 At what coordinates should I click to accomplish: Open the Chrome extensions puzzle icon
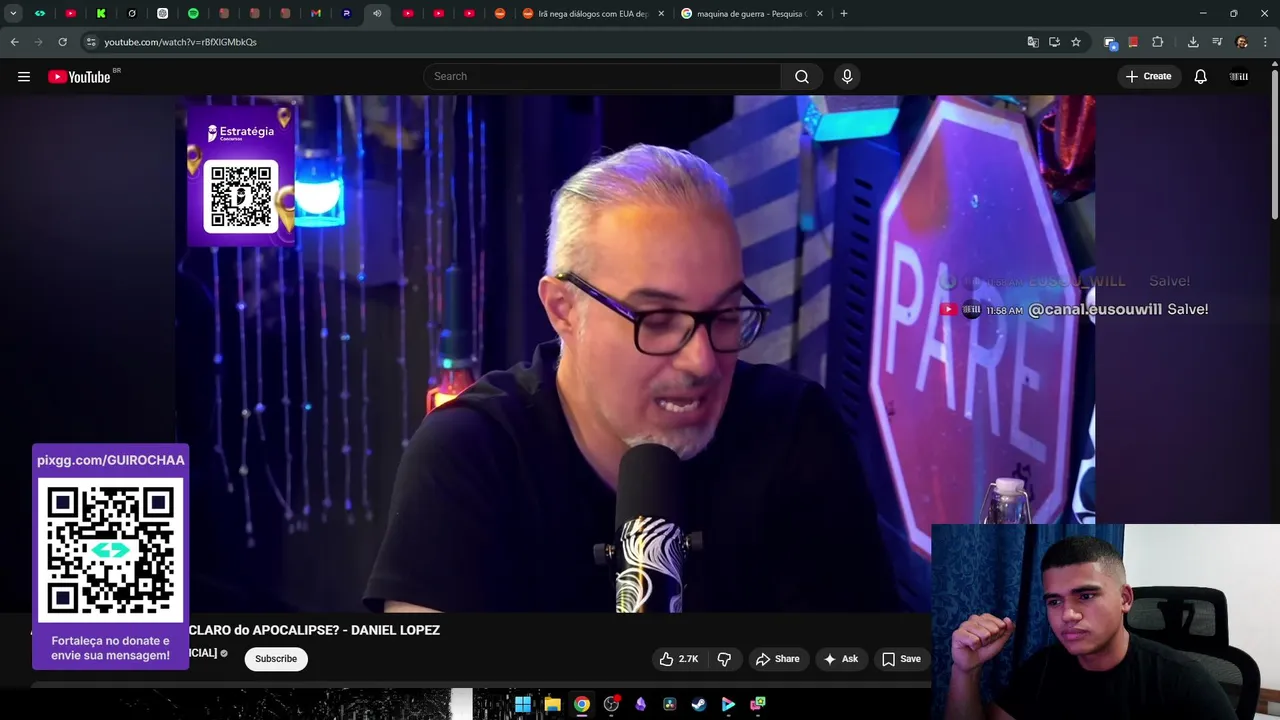[x=1158, y=42]
